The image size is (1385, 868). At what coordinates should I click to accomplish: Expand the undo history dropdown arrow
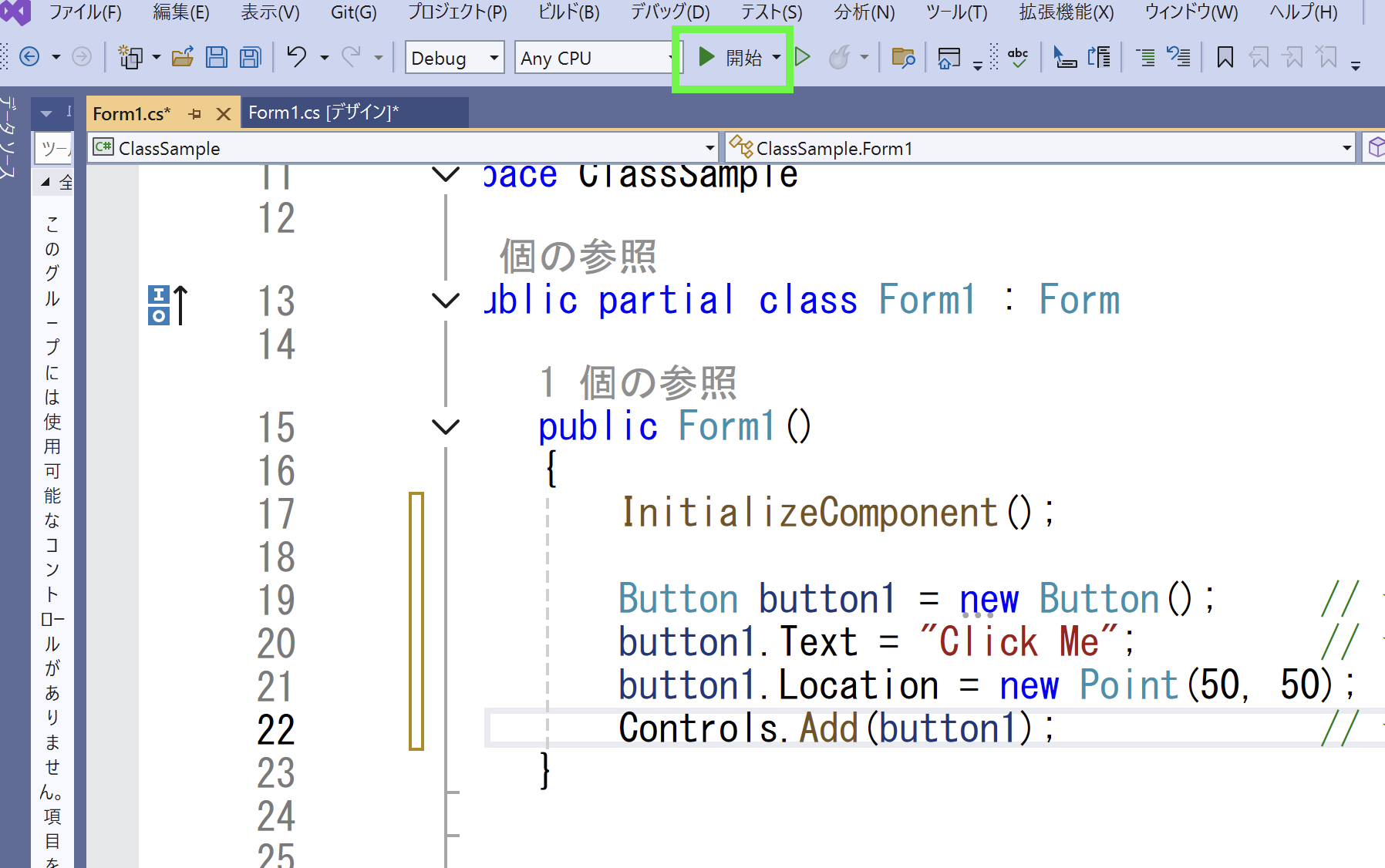(x=325, y=58)
